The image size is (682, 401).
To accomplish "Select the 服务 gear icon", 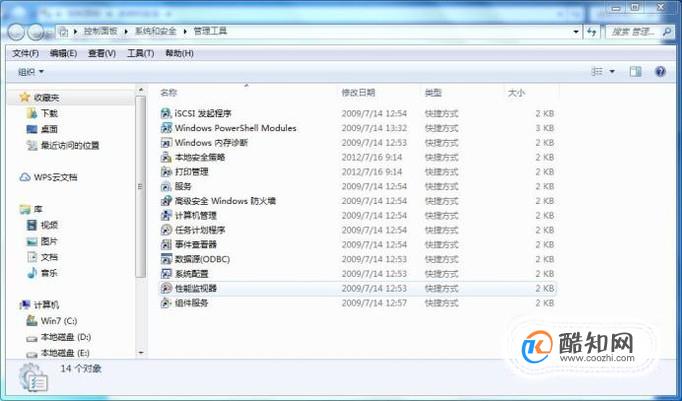I will tap(166, 186).
